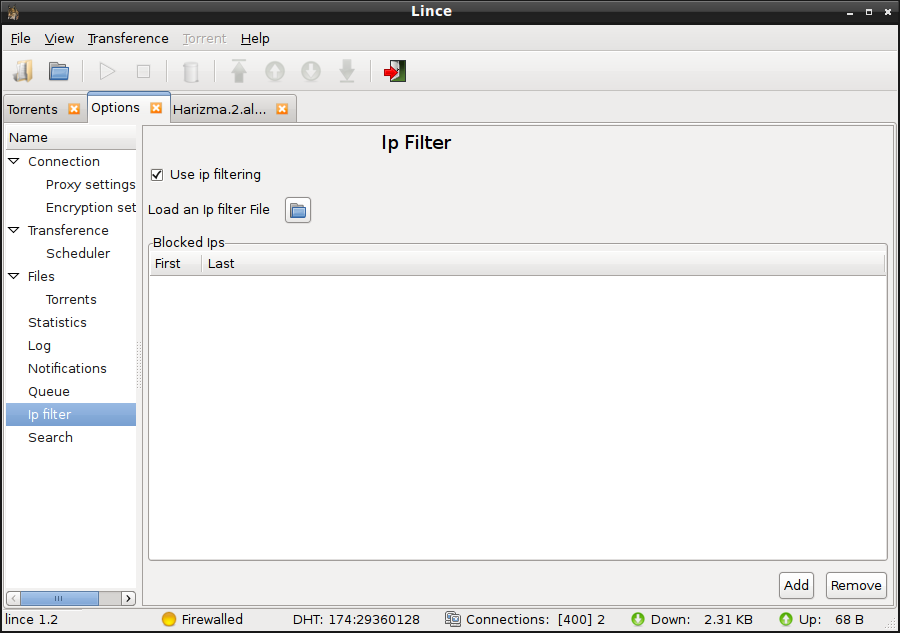The height and width of the screenshot is (633, 900).
Task: Delete torrent using trash can icon
Action: (x=191, y=72)
